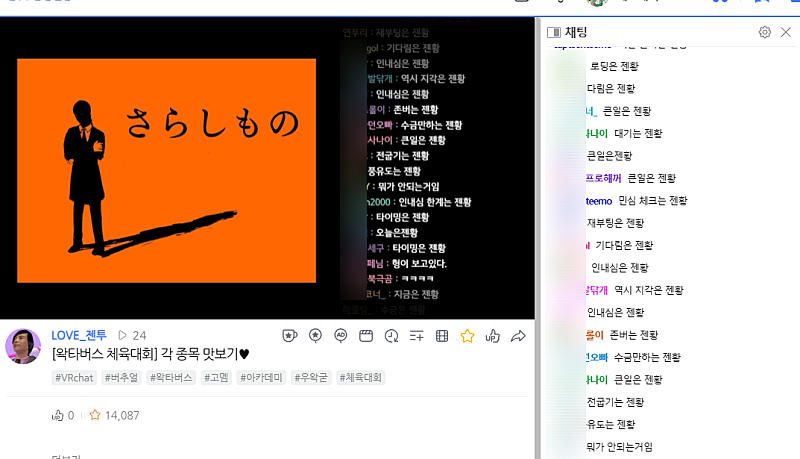This screenshot has width=800, height=459.
Task: Select the #체육대회 hashtag
Action: click(360, 377)
